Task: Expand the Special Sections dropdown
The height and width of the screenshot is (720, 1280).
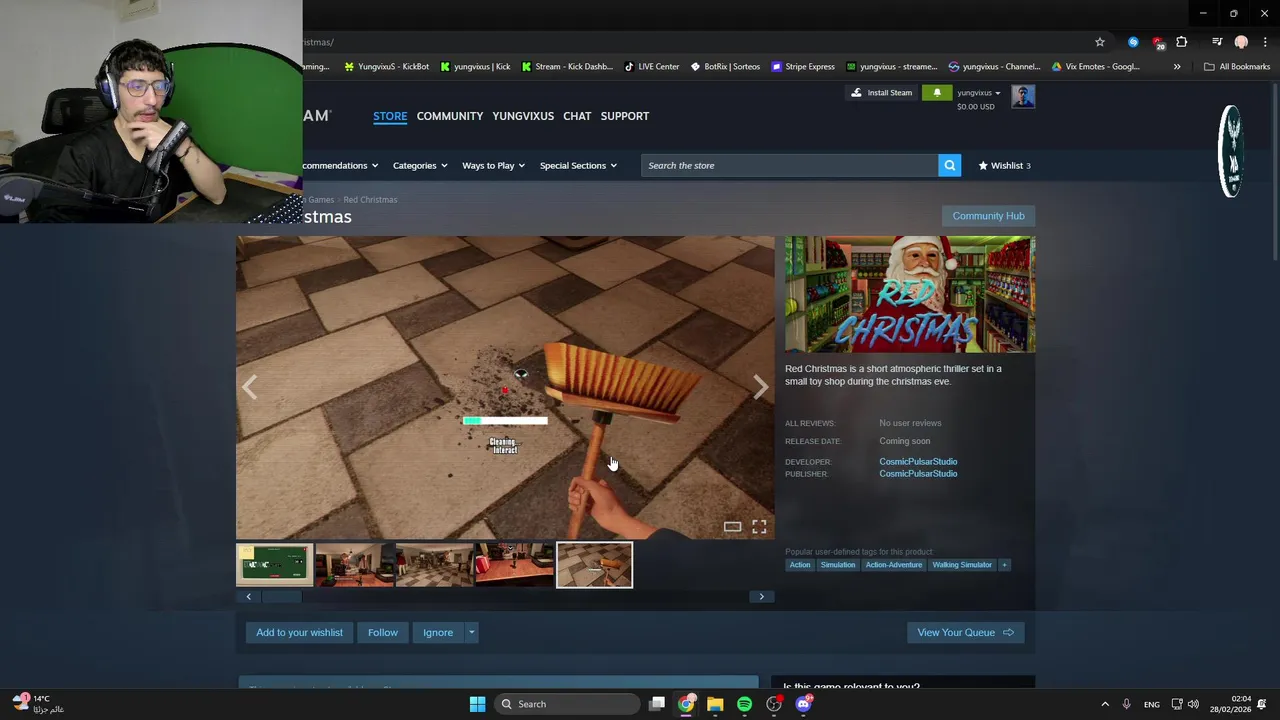Action: coord(578,166)
